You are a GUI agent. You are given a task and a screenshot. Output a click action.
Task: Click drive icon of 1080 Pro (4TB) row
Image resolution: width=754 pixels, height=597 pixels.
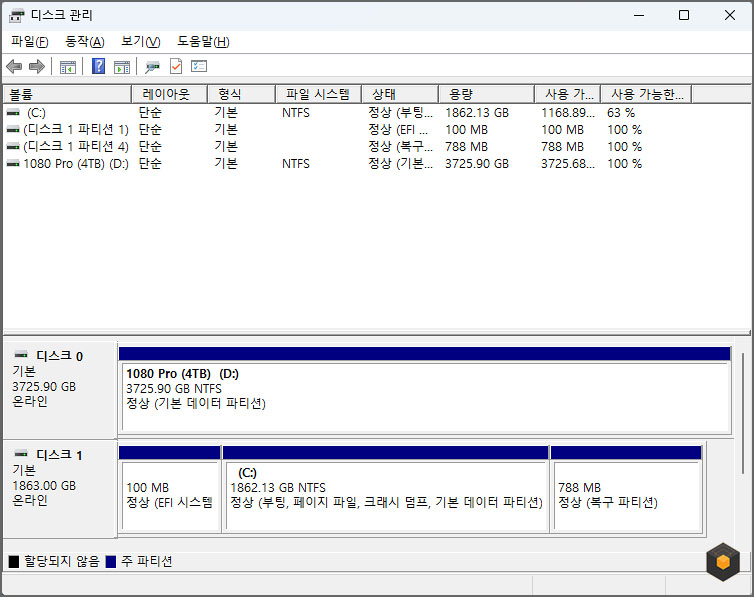[x=13, y=164]
